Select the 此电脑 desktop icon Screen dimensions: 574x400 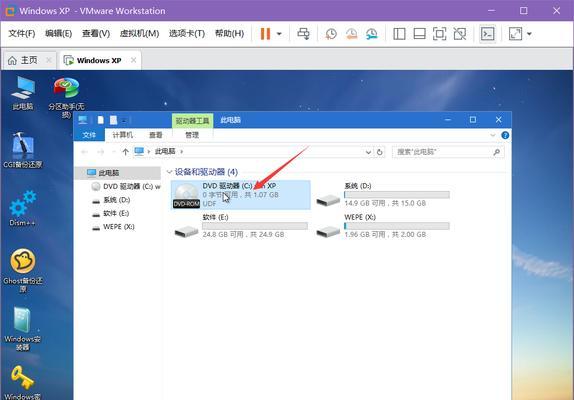pyautogui.click(x=23, y=93)
